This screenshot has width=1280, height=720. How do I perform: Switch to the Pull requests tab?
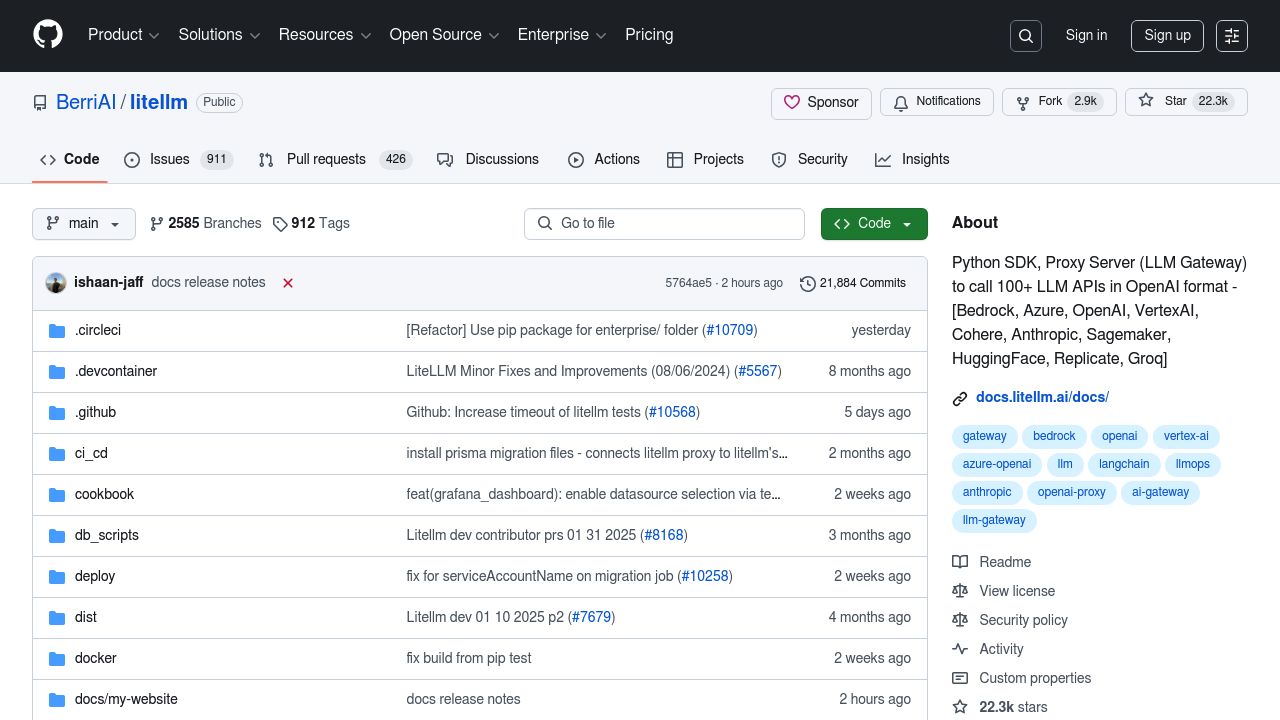click(334, 159)
